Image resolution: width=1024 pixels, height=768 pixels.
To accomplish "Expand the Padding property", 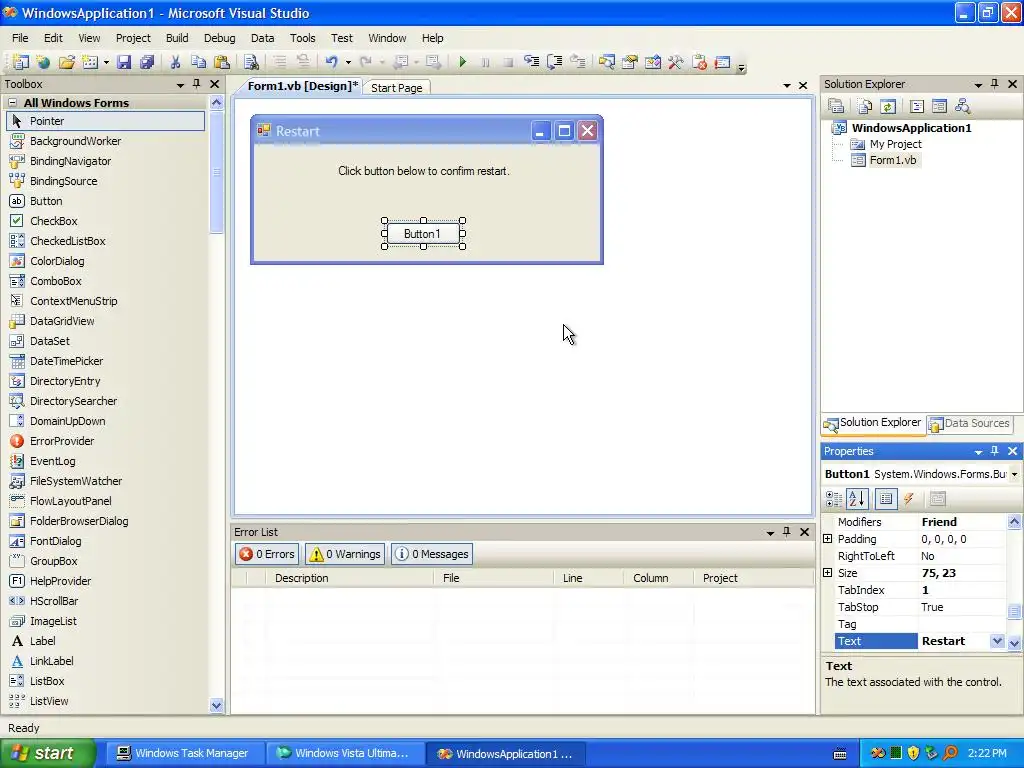I will pyautogui.click(x=827, y=539).
